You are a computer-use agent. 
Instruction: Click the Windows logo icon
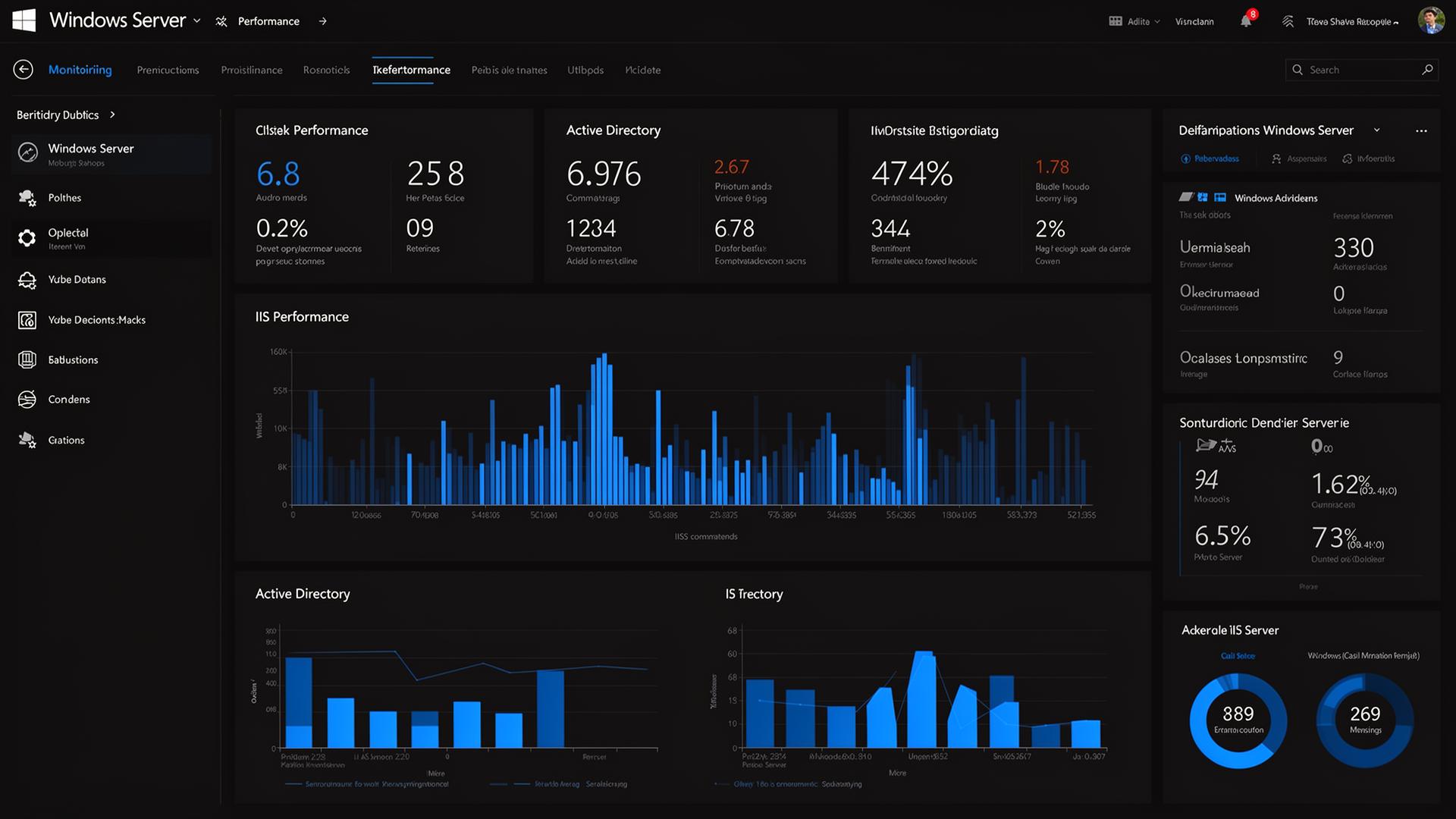point(24,20)
